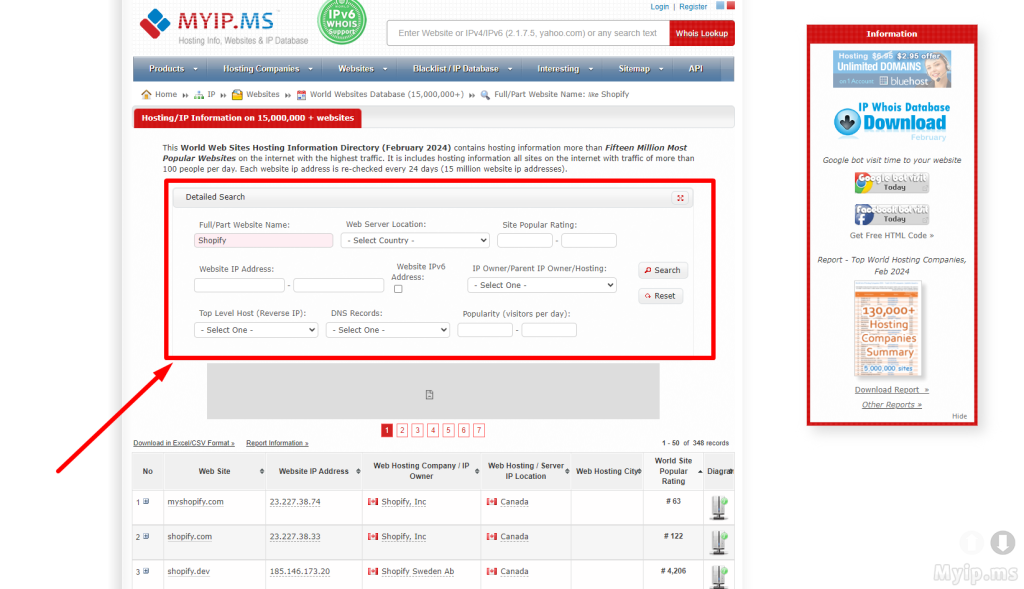1024x589 pixels.
Task: Open the Sitemap menu
Action: coord(640,69)
